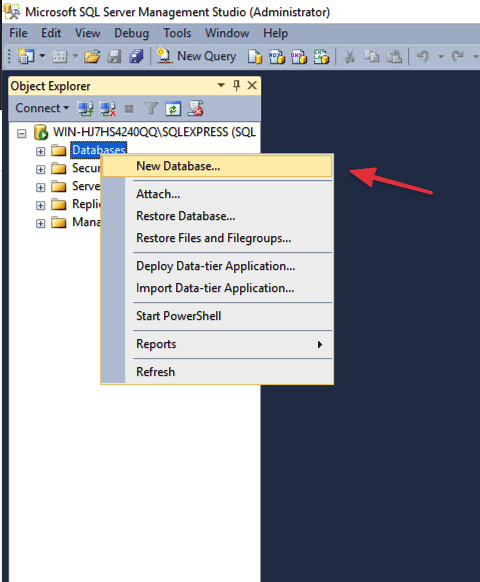Click the New Query button

196,56
